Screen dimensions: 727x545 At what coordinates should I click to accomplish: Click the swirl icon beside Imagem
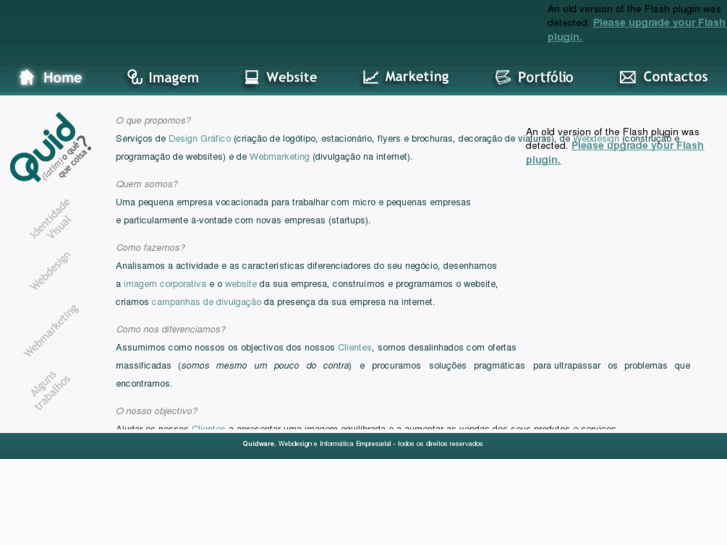click(x=134, y=77)
